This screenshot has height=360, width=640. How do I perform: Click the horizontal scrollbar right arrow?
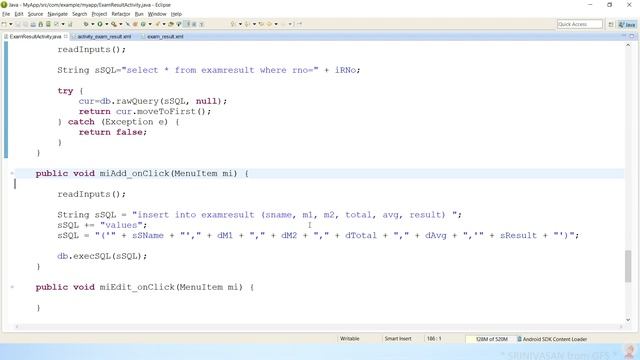[621, 326]
